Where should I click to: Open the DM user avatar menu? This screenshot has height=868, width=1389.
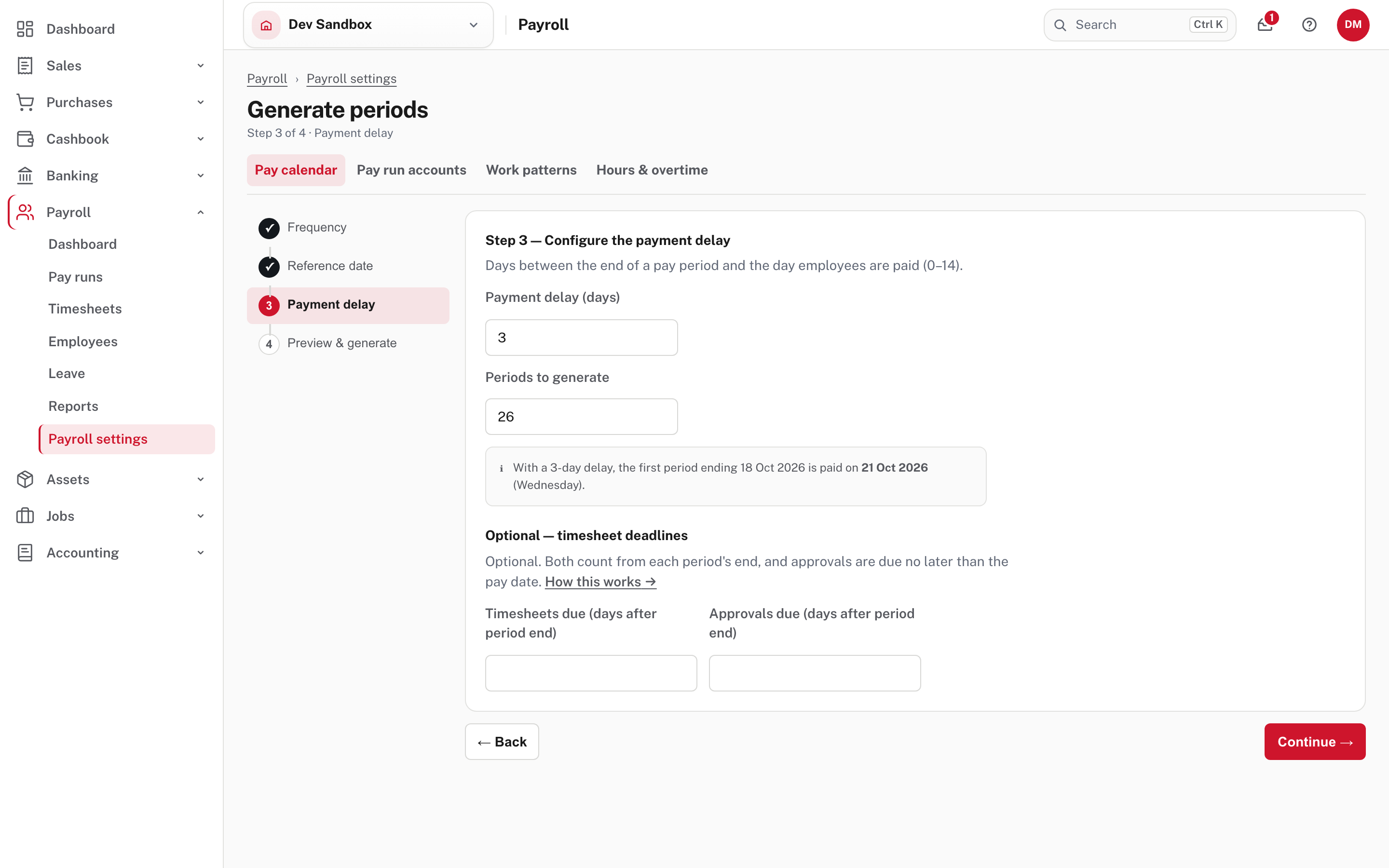coord(1353,25)
